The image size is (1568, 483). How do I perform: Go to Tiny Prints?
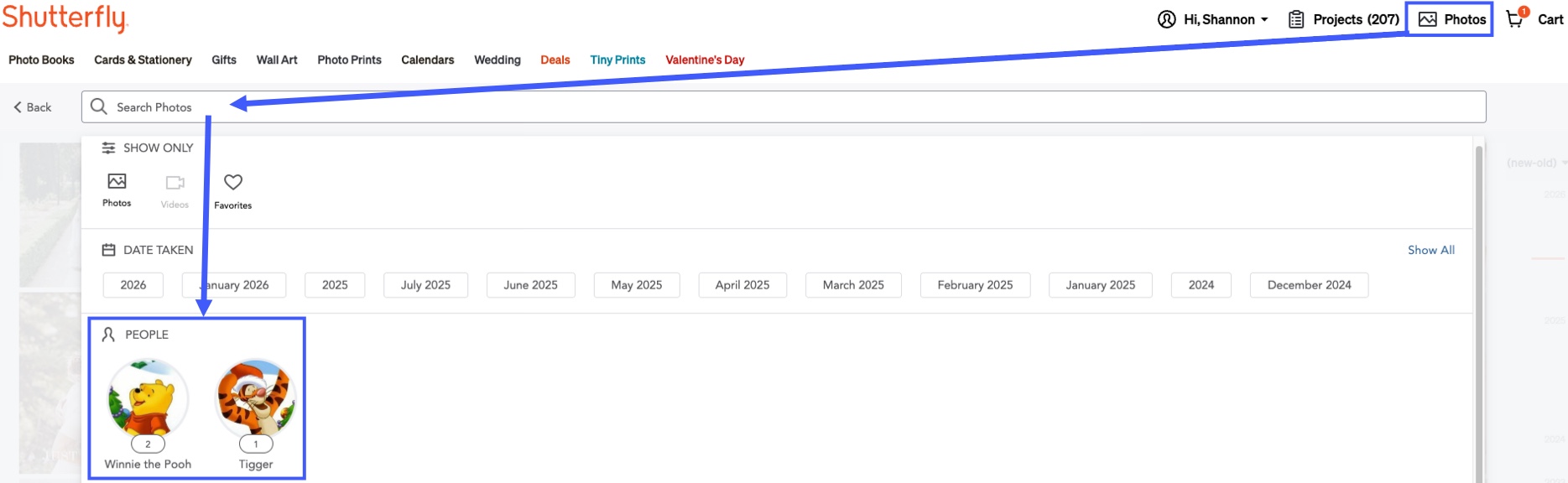point(617,60)
